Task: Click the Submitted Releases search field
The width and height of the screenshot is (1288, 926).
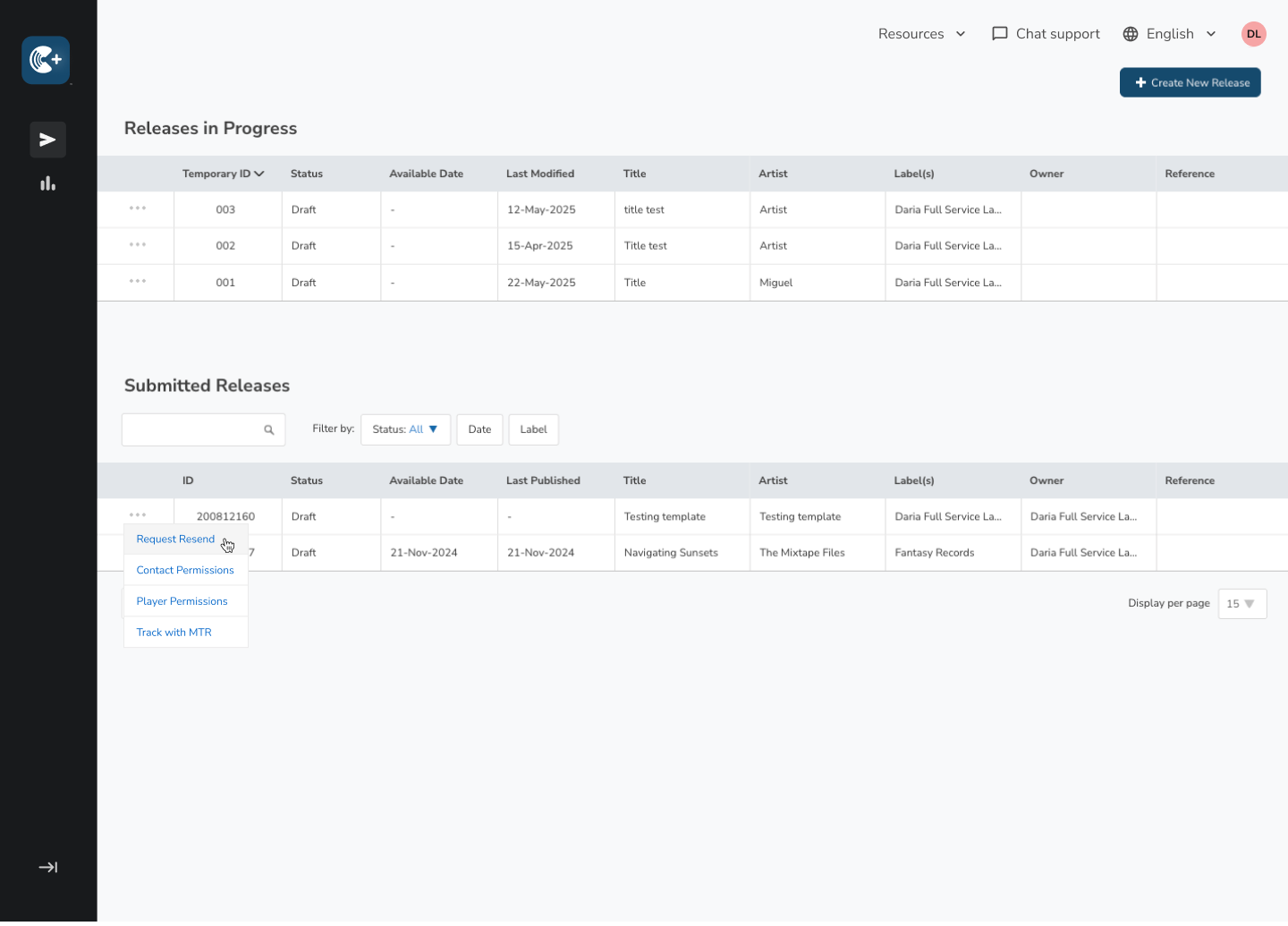Action: [x=192, y=429]
